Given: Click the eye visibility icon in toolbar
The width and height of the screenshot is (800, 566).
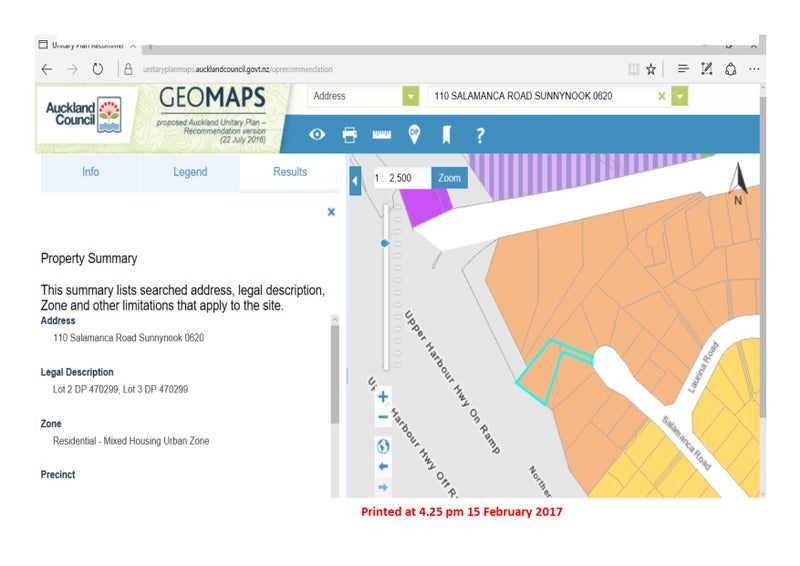Looking at the screenshot, I should point(317,134).
